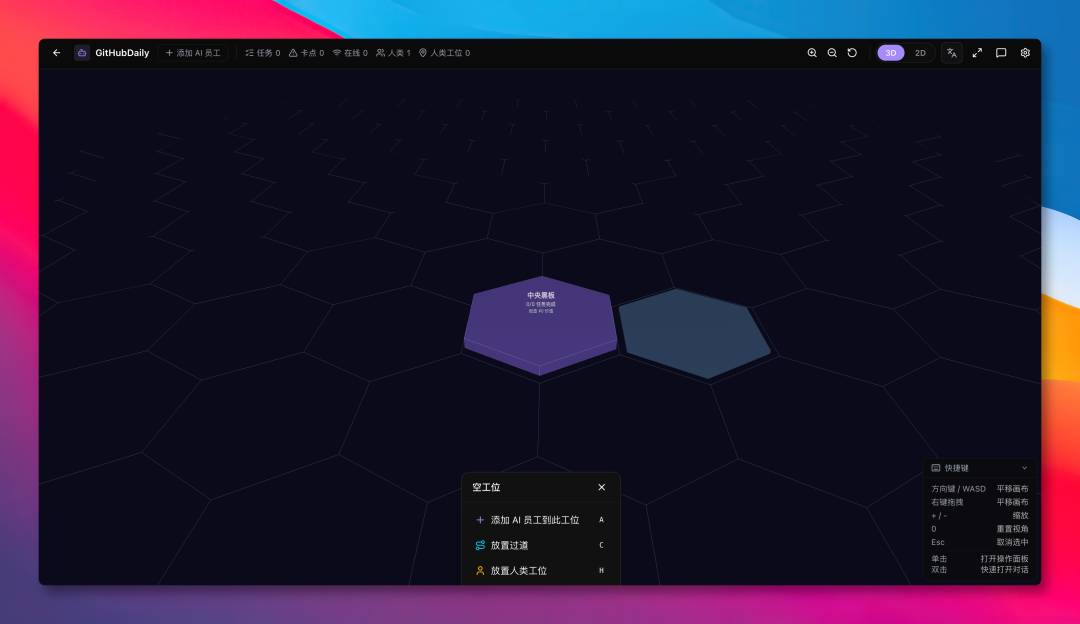
Task: Click the Esc 取消选中 shortcut row
Action: click(x=979, y=542)
